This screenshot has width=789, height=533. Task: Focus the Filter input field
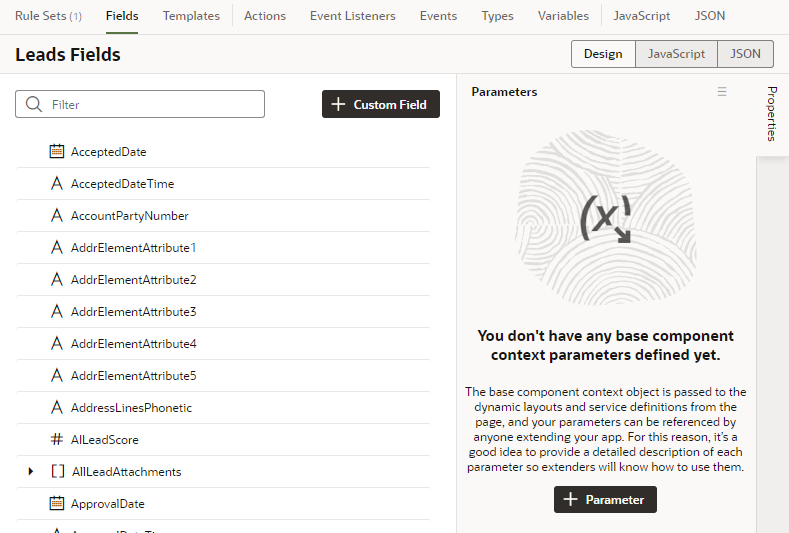point(140,104)
